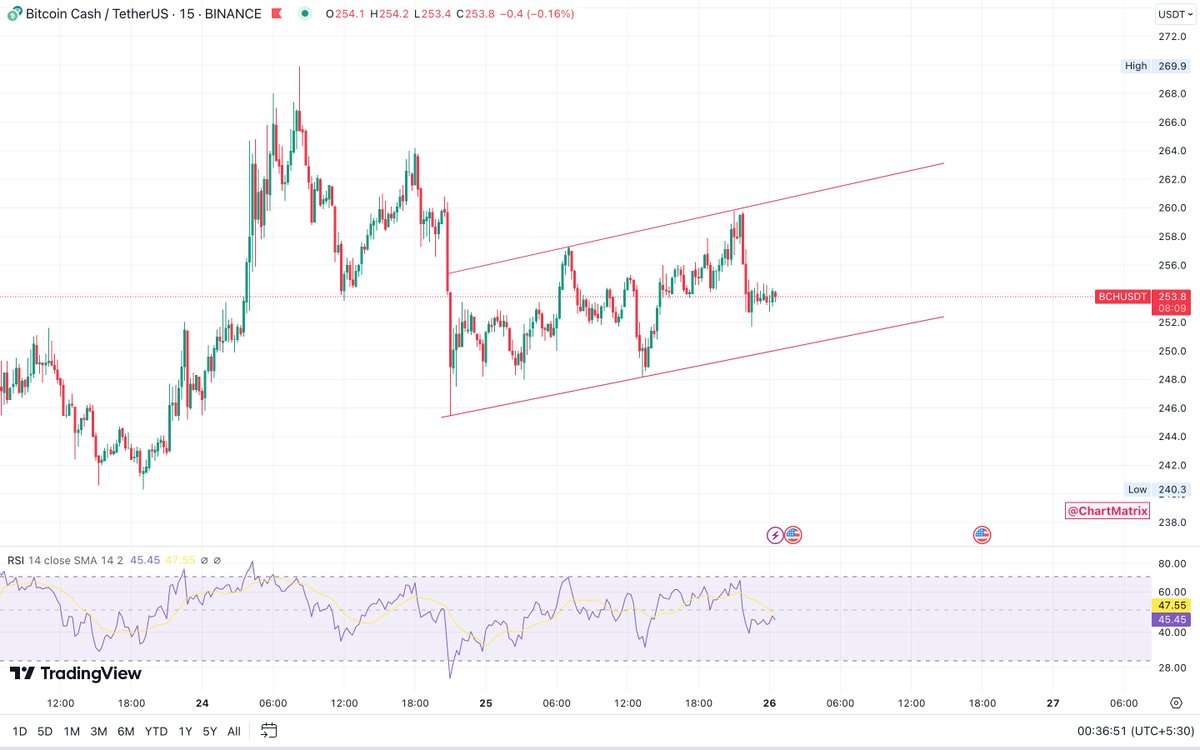Select the 1D date range

20,731
